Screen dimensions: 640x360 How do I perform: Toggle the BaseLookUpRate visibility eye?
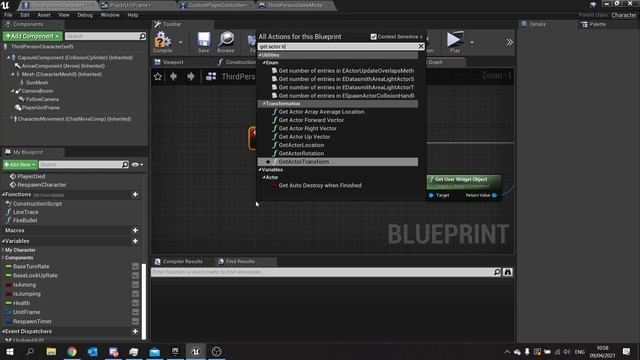tap(136, 276)
